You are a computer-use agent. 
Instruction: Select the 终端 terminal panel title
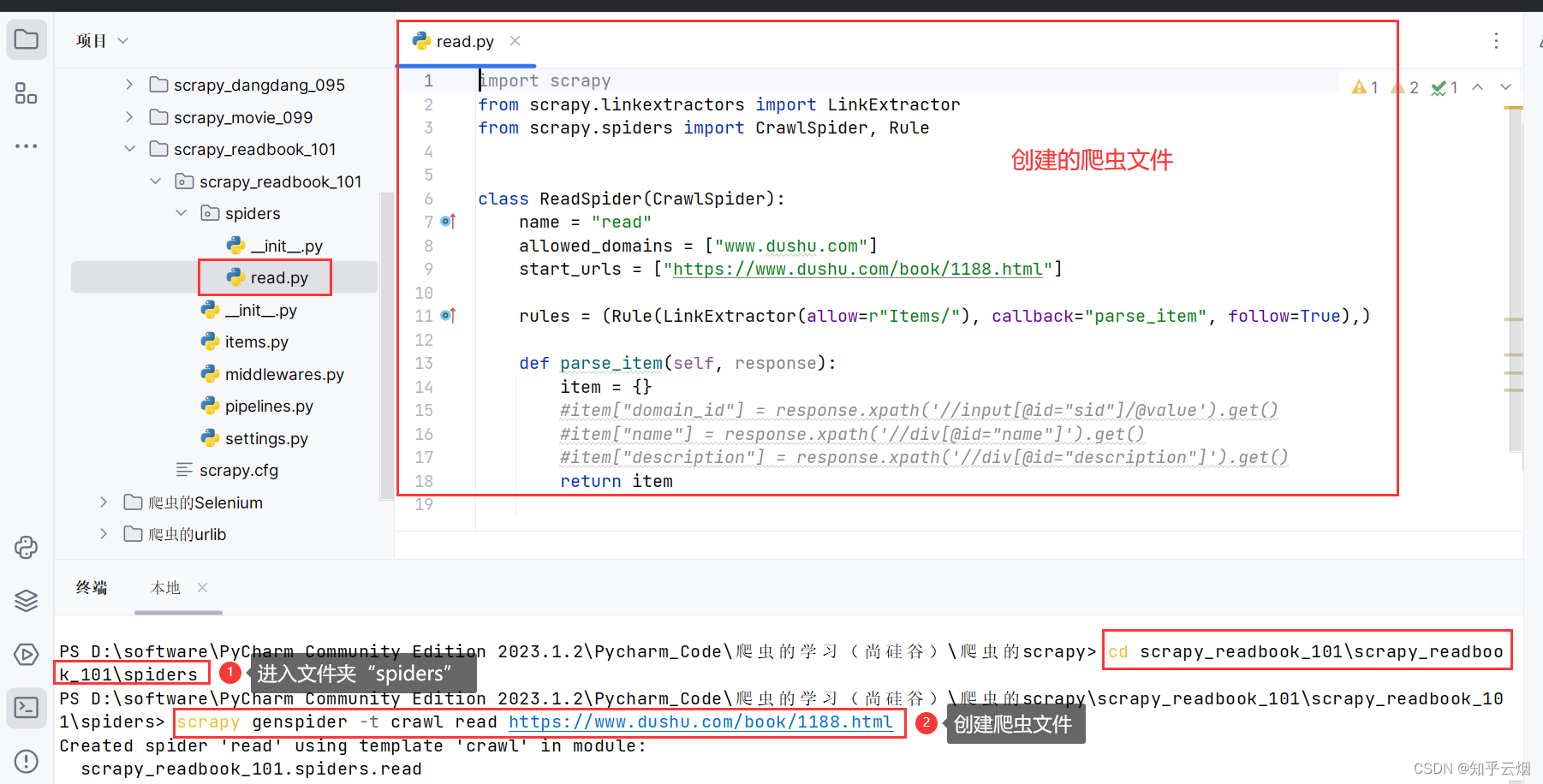point(92,587)
